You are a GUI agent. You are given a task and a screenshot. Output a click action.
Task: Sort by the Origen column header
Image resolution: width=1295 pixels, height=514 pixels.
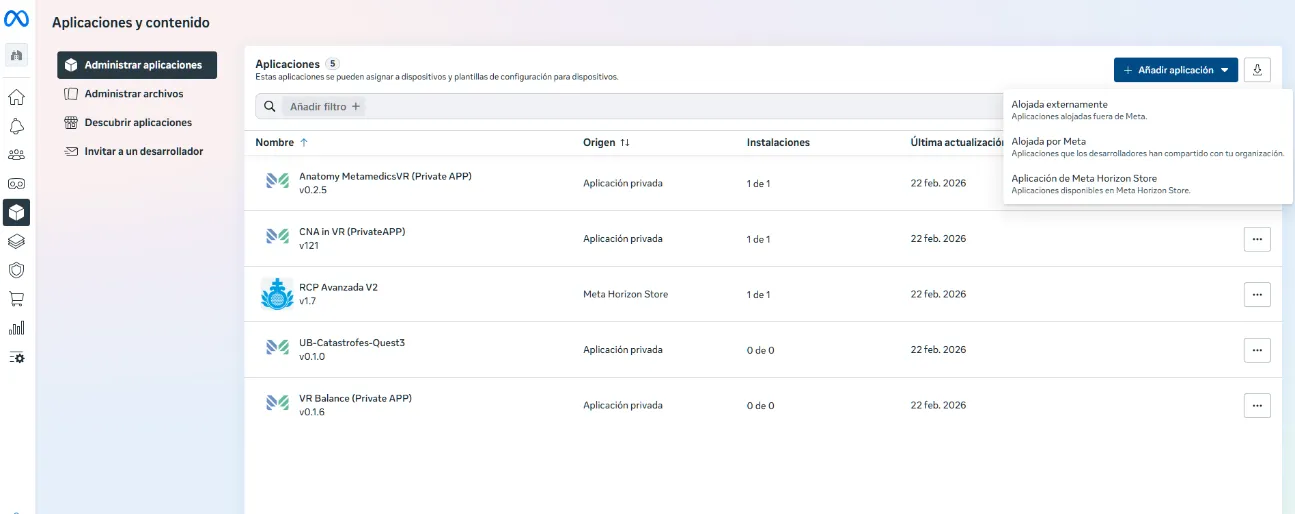(x=606, y=142)
